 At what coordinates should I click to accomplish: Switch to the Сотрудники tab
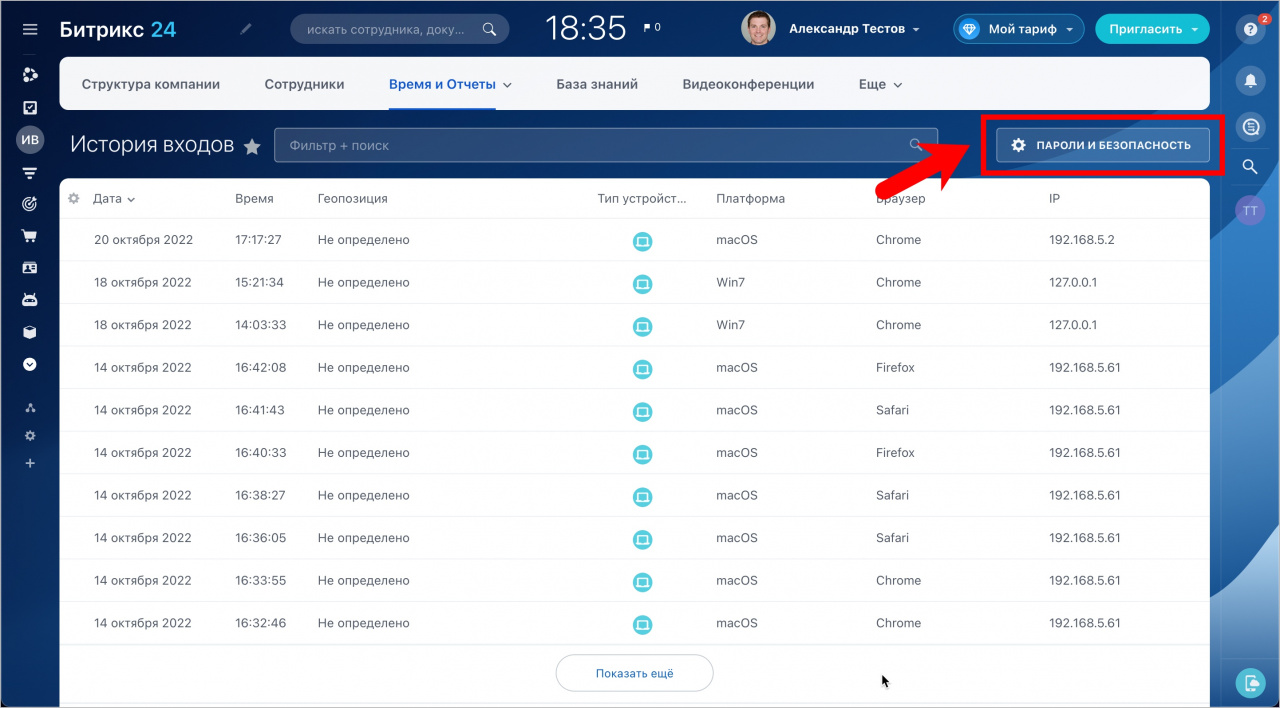304,85
